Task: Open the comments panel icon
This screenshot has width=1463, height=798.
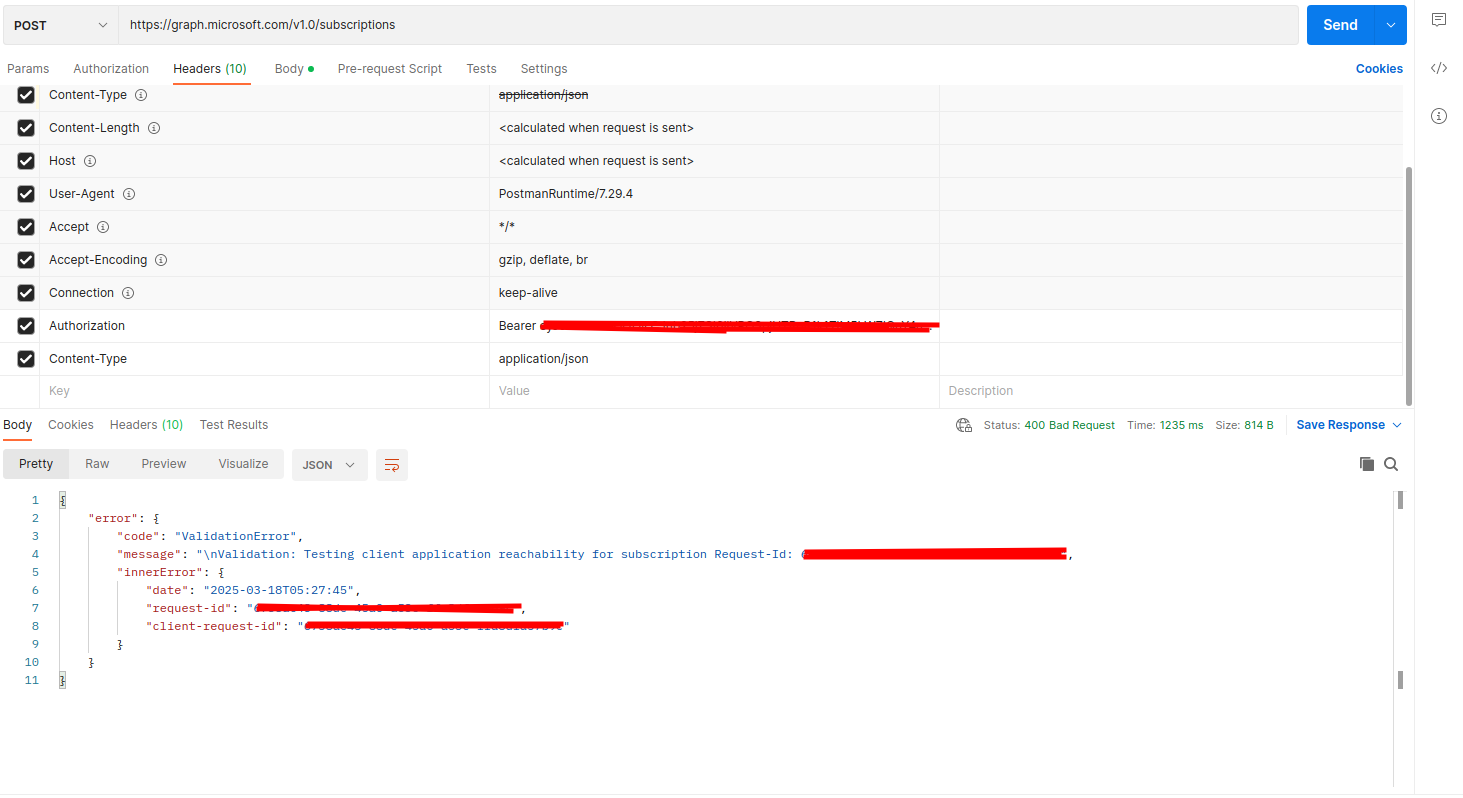Action: (x=1439, y=19)
